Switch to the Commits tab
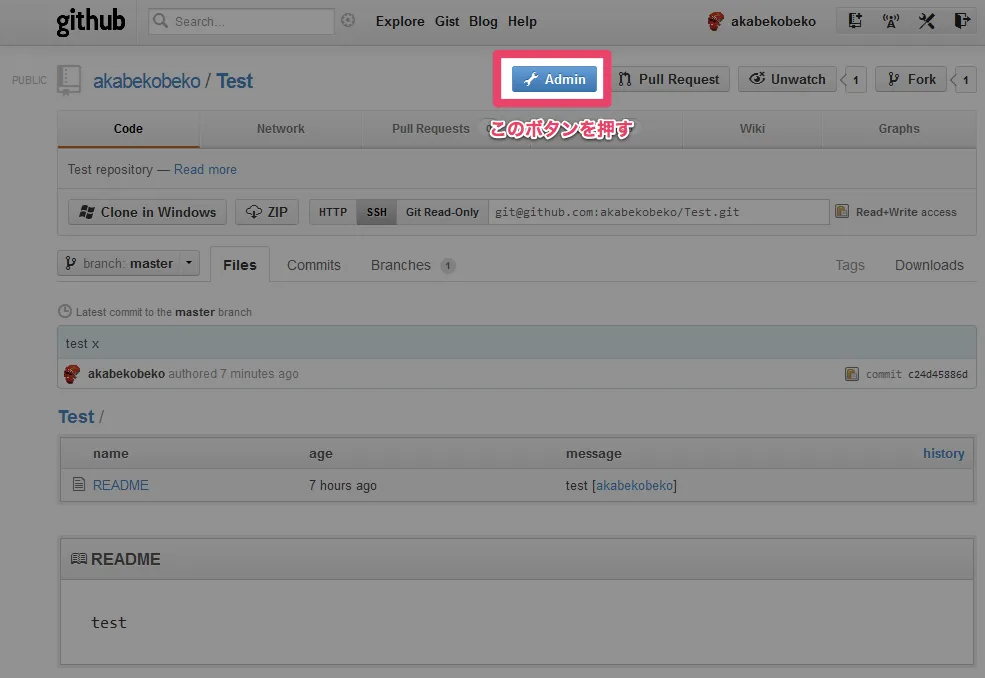 (313, 265)
